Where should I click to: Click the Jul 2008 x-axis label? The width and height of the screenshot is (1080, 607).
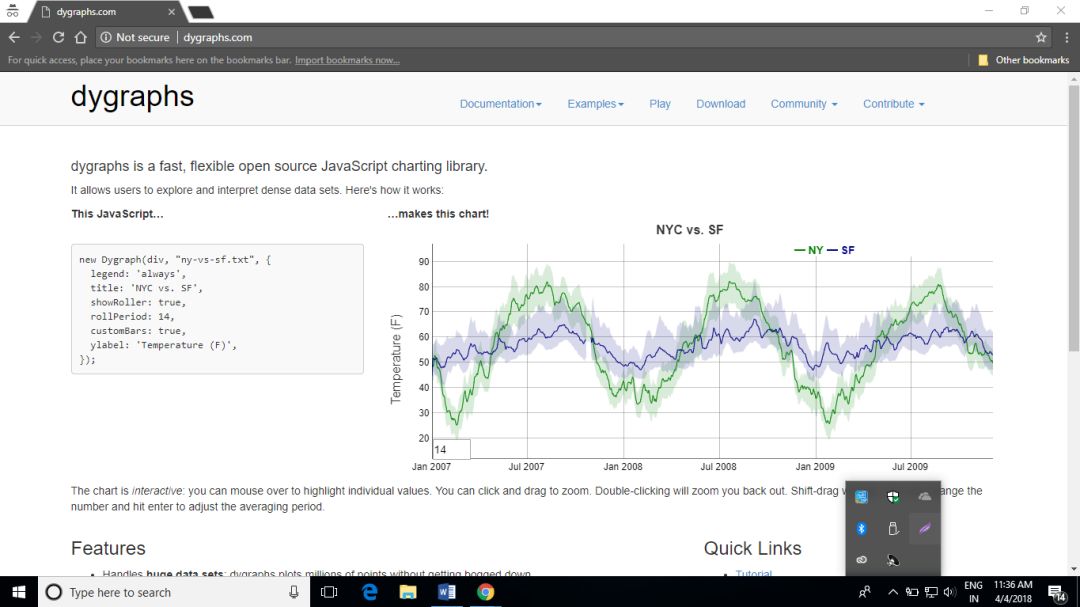718,466
